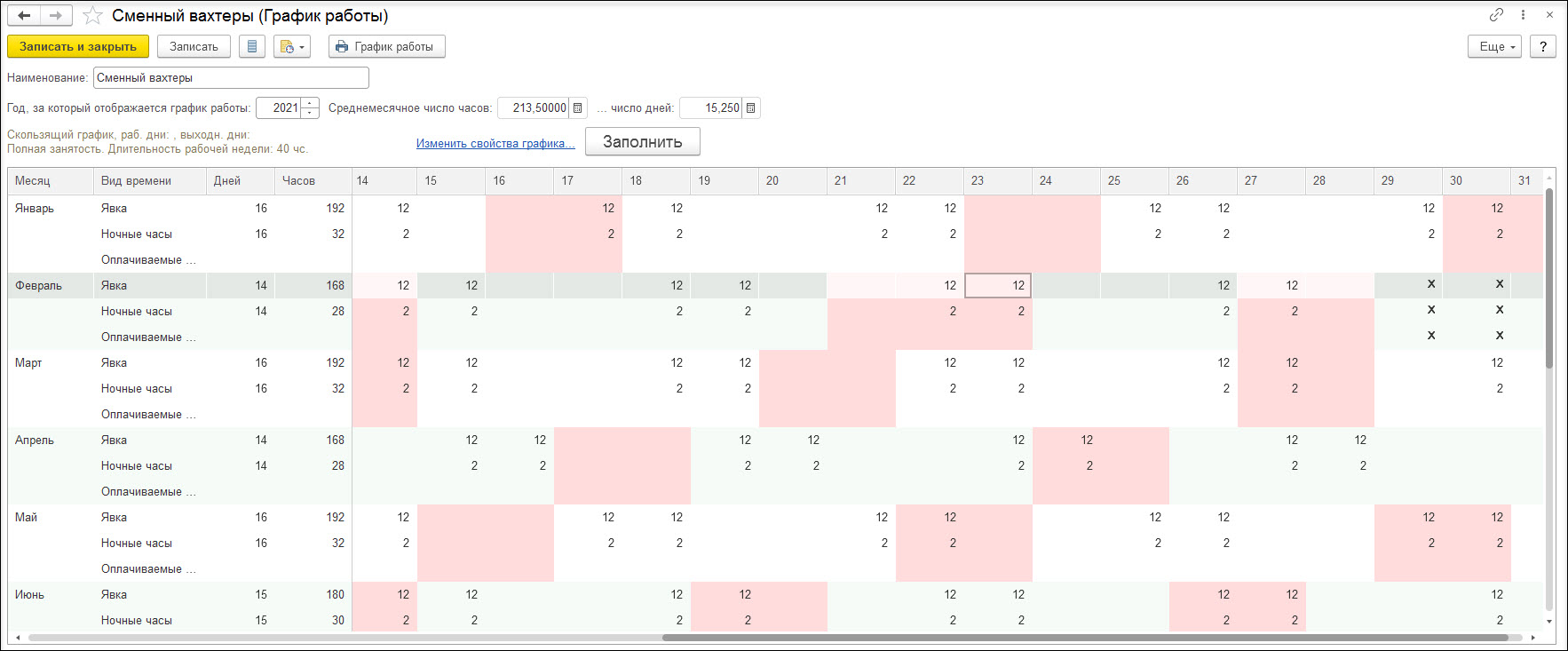The image size is (1568, 651).
Task: Open the Еще dropdown menu
Action: pyautogui.click(x=1495, y=46)
